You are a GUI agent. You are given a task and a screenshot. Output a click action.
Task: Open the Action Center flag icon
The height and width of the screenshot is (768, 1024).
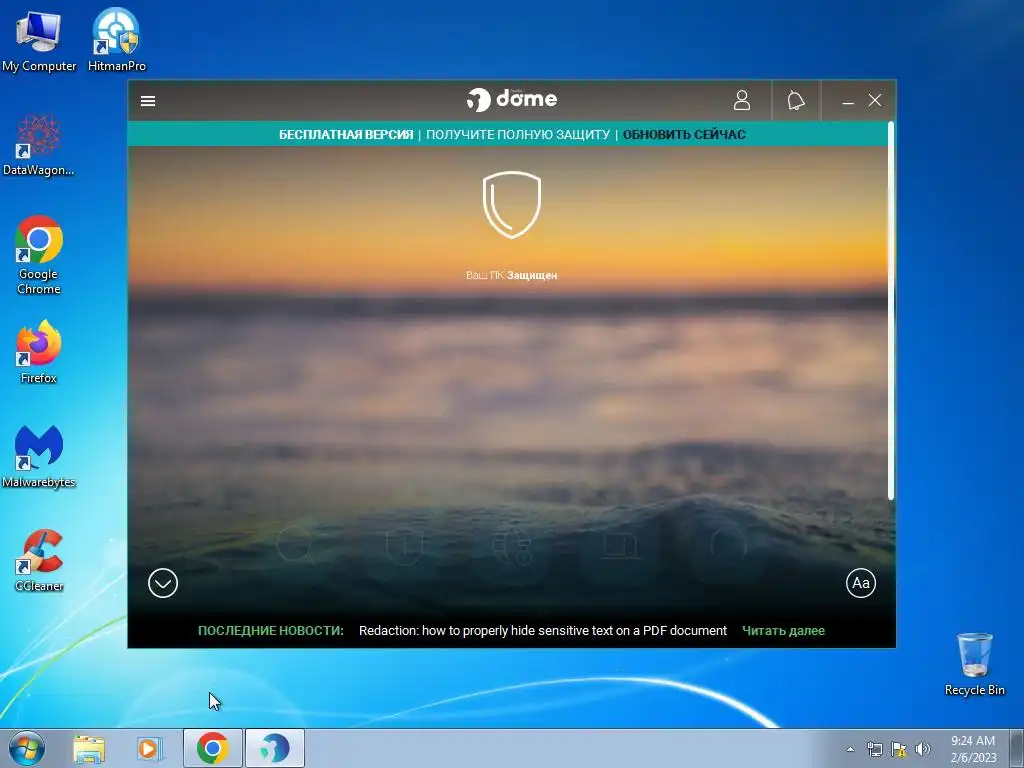(899, 749)
